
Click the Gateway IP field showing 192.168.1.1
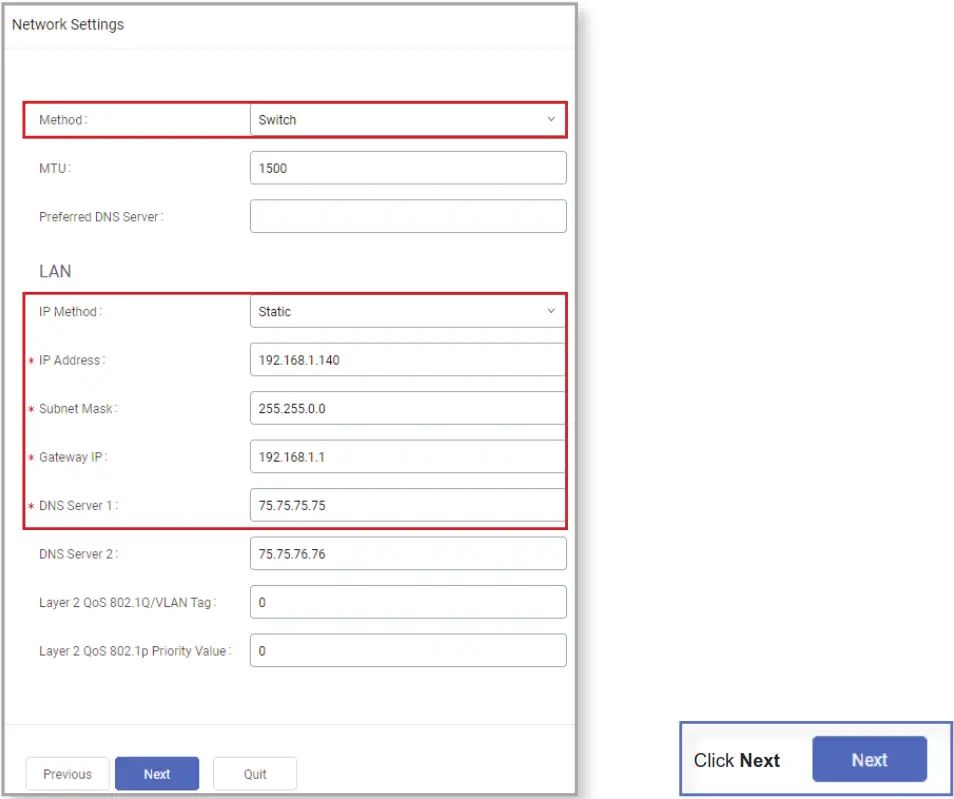408,456
